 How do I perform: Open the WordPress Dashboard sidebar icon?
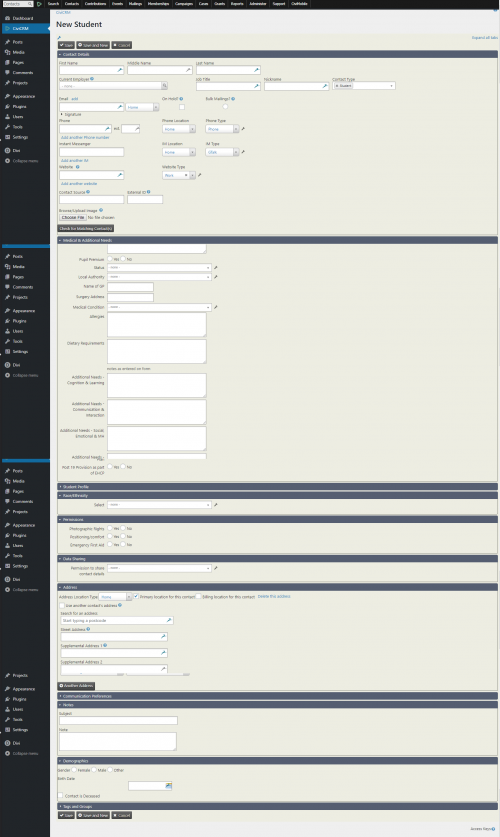(7, 18)
